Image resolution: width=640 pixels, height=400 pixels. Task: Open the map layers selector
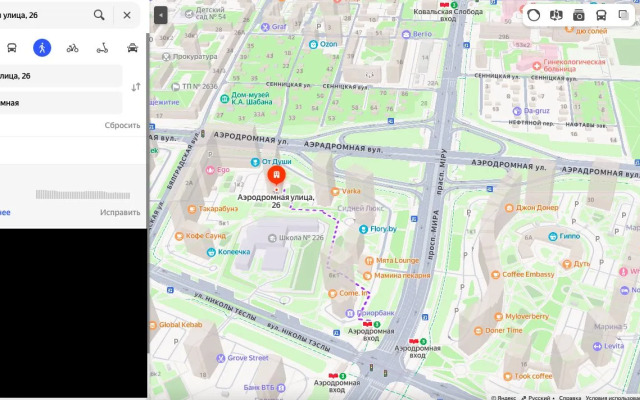pos(623,15)
